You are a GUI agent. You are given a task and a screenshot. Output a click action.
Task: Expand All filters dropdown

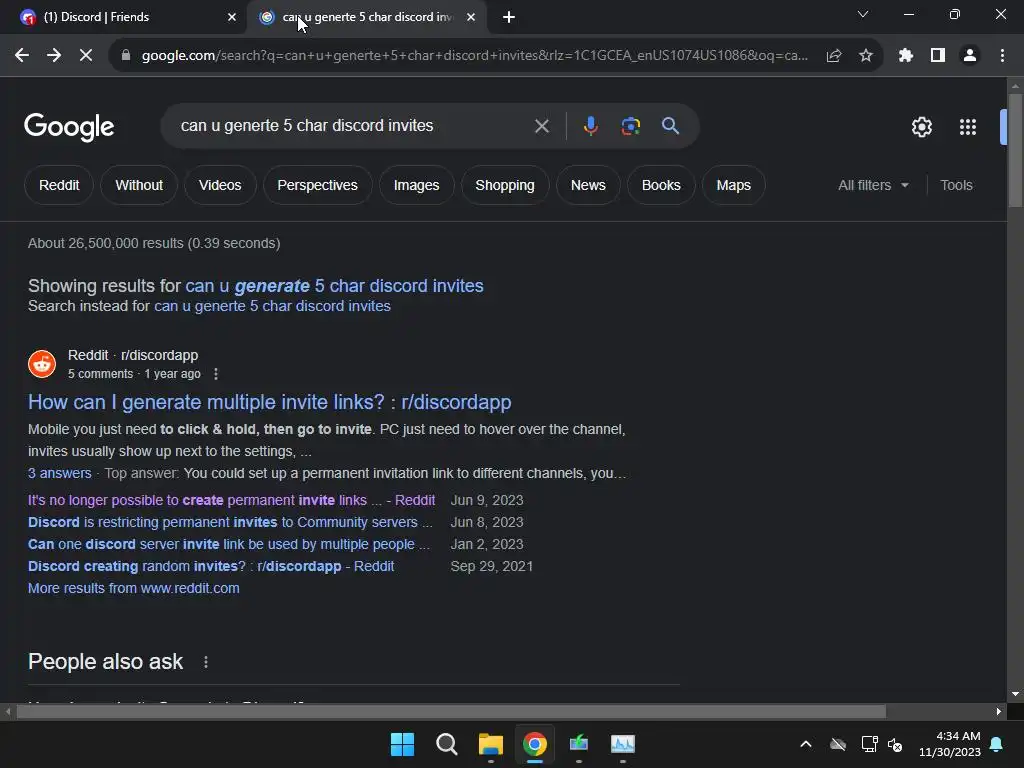coord(873,185)
